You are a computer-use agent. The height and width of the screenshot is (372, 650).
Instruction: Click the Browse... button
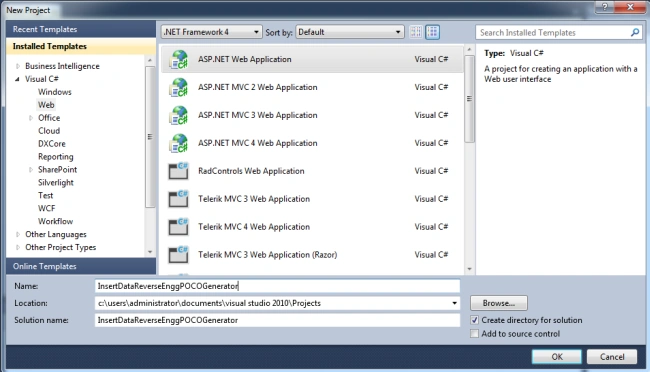499,303
